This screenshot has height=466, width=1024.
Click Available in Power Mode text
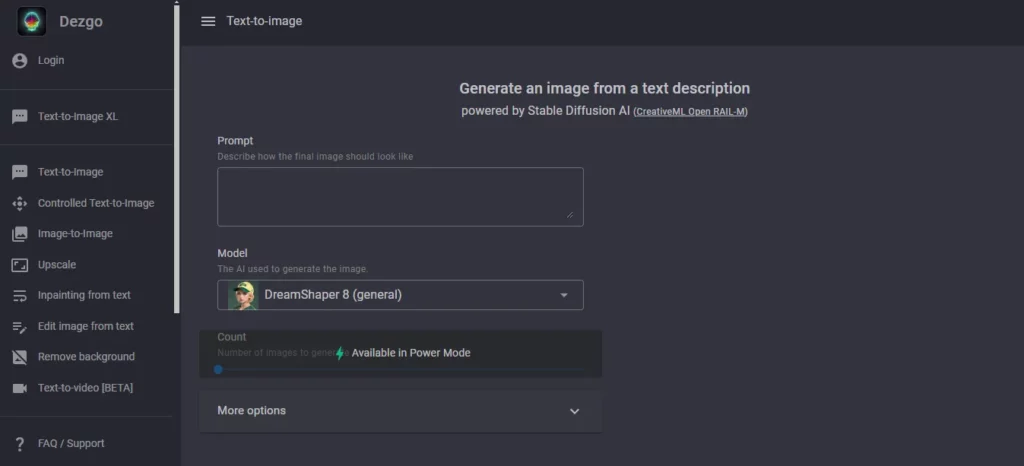tap(411, 353)
